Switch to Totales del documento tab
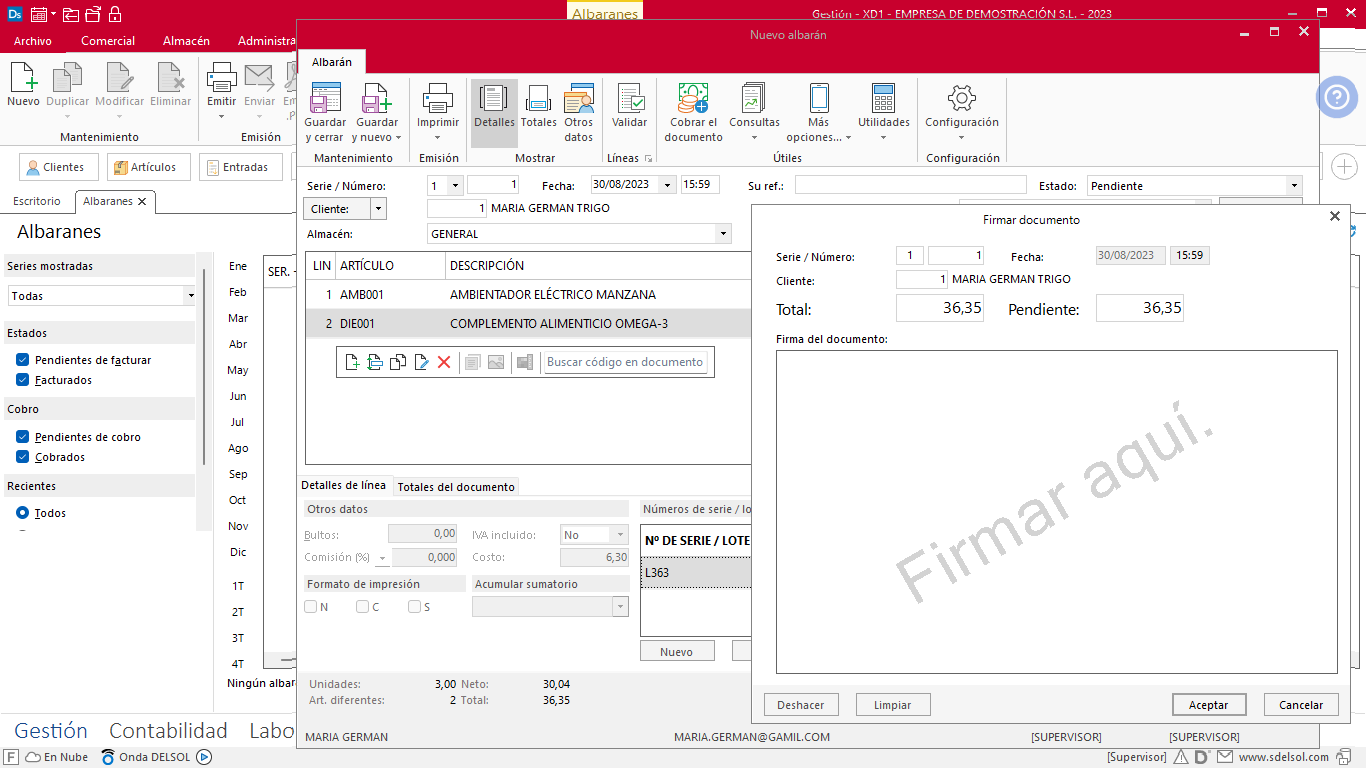The width and height of the screenshot is (1366, 768). tap(456, 487)
